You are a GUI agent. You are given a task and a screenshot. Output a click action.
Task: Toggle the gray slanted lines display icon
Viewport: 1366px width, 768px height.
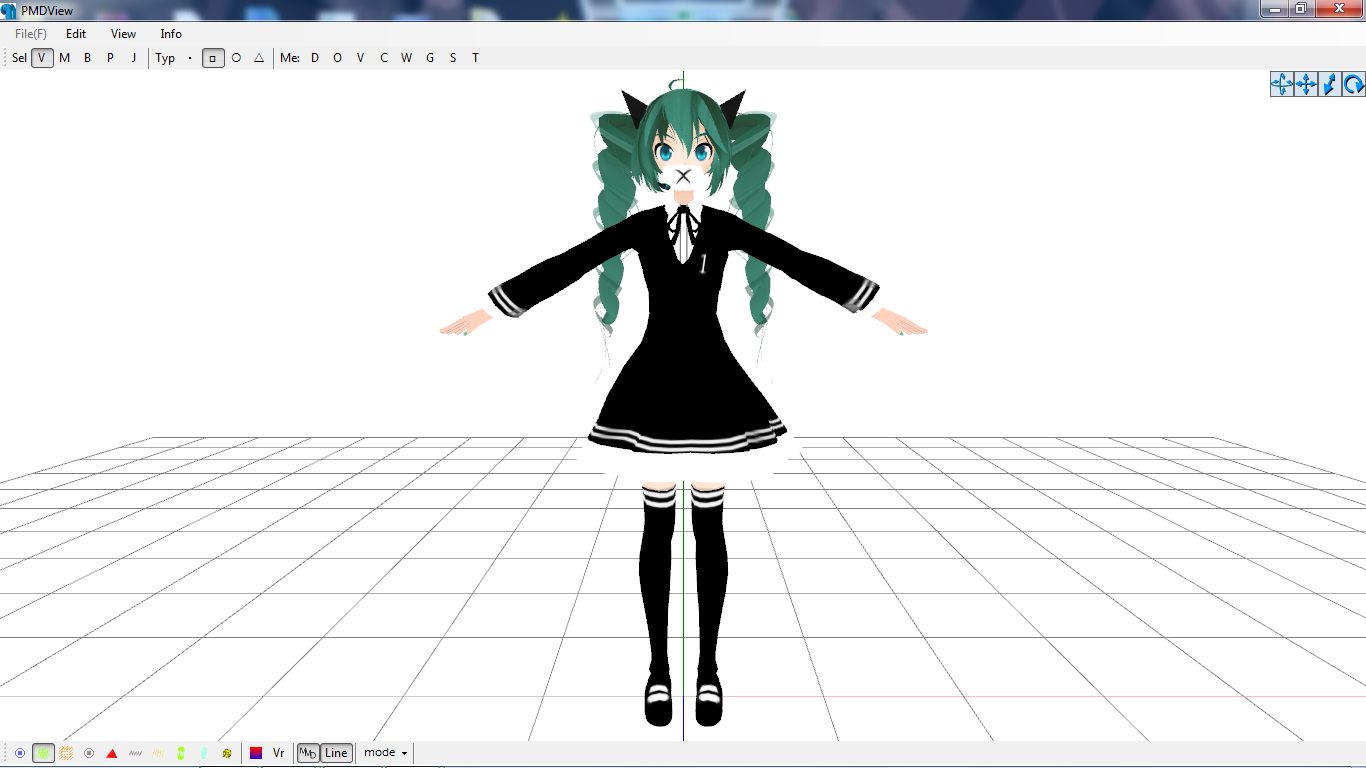click(x=135, y=753)
